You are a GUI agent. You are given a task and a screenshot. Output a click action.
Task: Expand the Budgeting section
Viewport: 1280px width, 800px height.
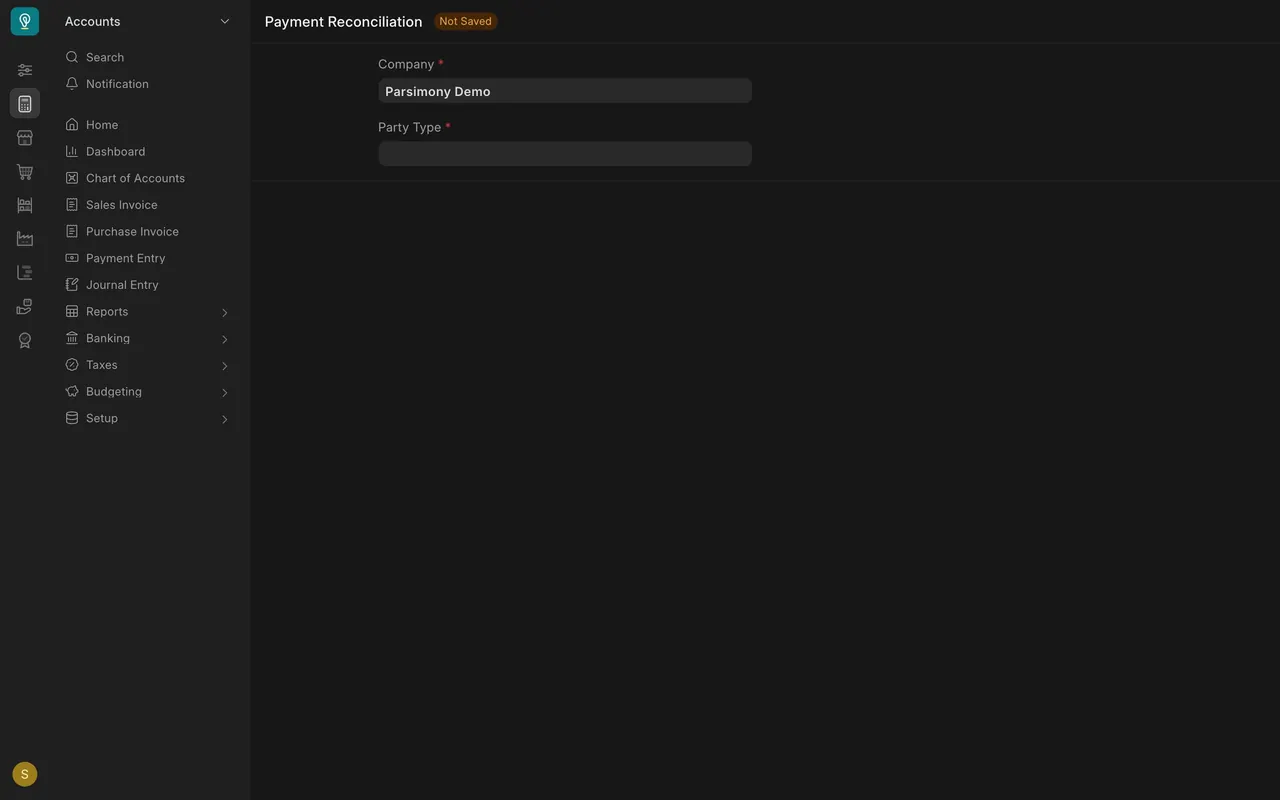(x=148, y=392)
